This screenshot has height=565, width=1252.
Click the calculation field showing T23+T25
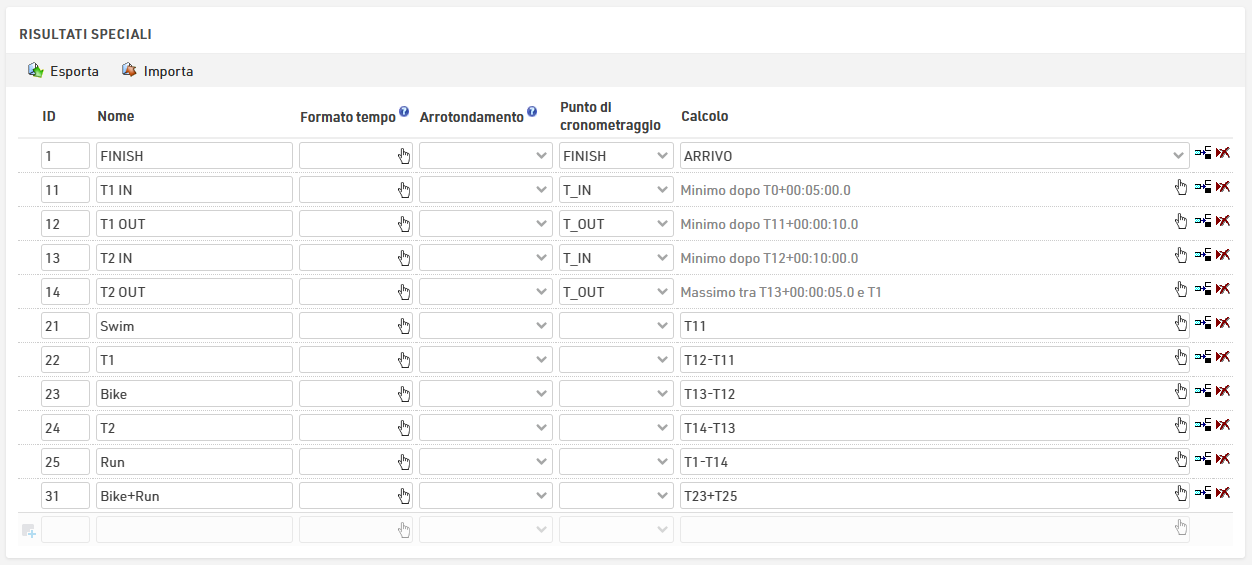point(935,496)
